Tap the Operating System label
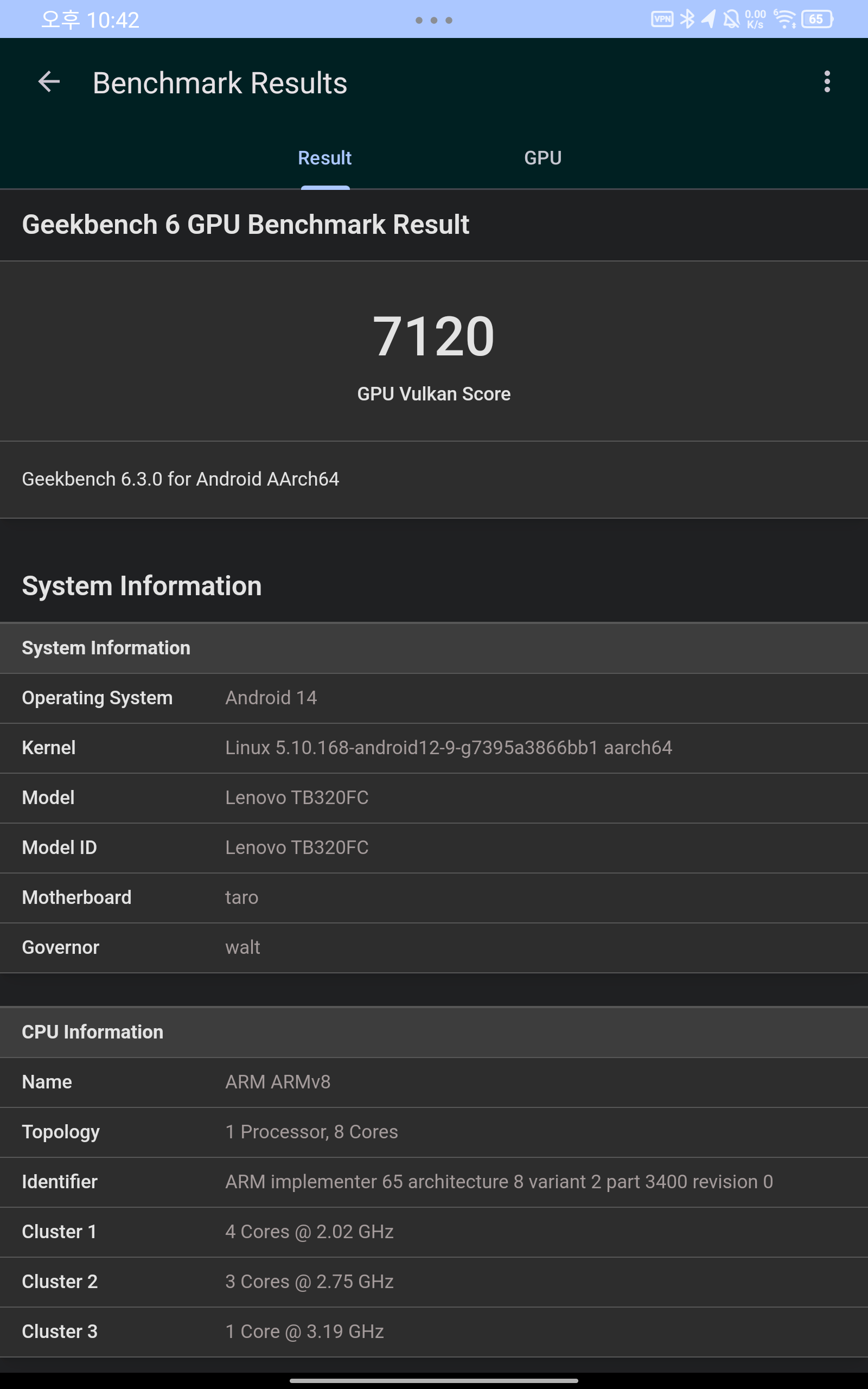The width and height of the screenshot is (868, 1389). (x=97, y=698)
